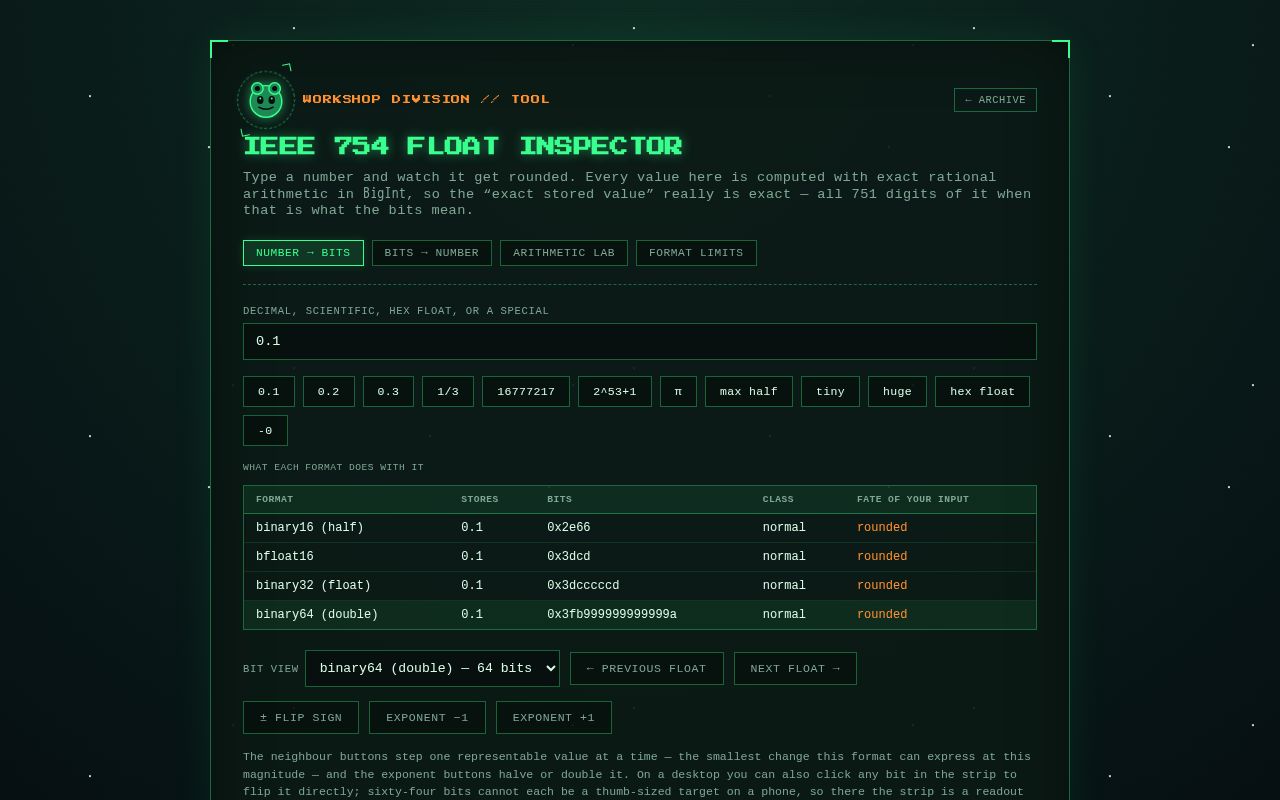Switch to the Bits → Number tab
Image resolution: width=1280 pixels, height=800 pixels.
[x=432, y=253]
